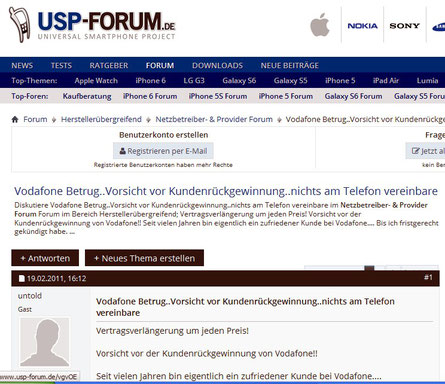Click + Antworten button

(x=45, y=258)
